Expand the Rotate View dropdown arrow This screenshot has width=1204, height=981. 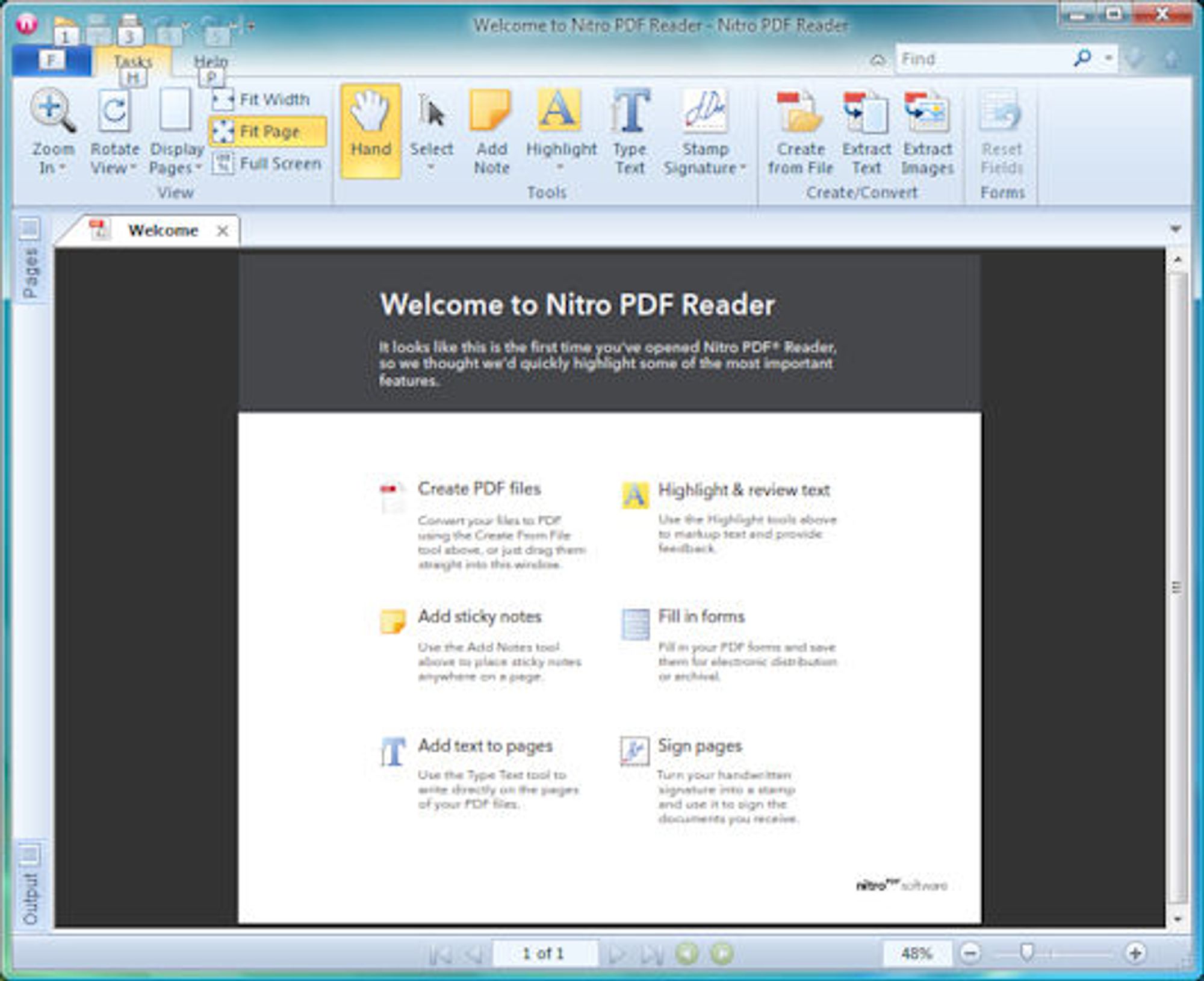tap(134, 168)
